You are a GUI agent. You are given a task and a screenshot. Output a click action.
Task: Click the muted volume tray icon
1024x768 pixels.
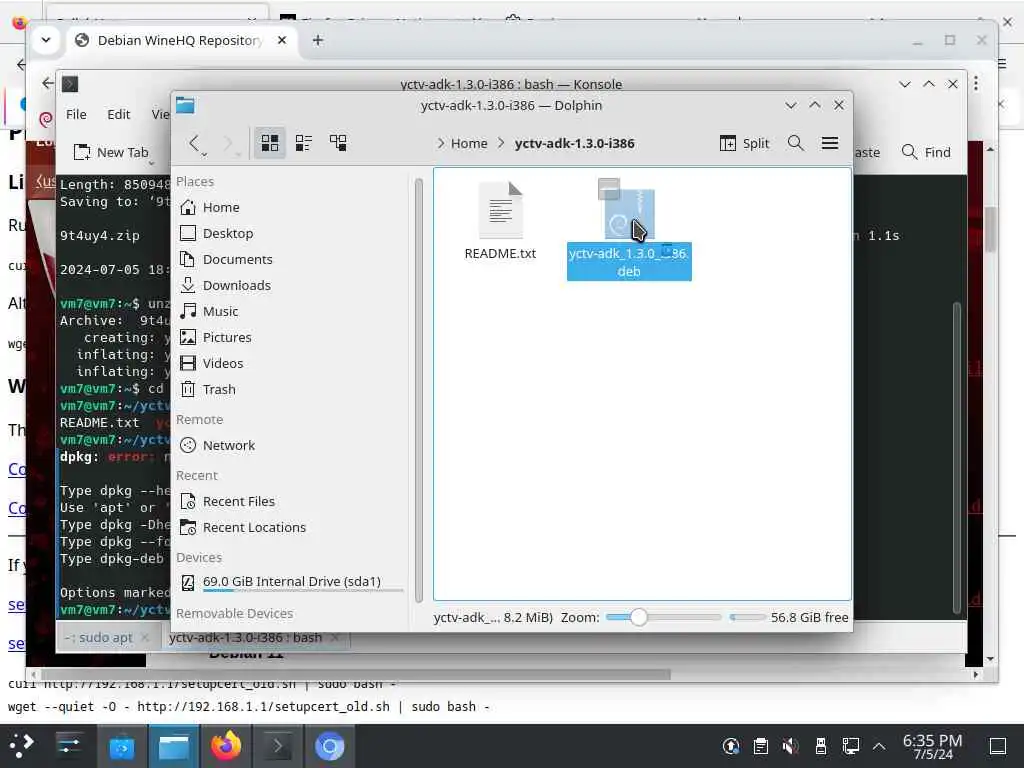pos(790,746)
